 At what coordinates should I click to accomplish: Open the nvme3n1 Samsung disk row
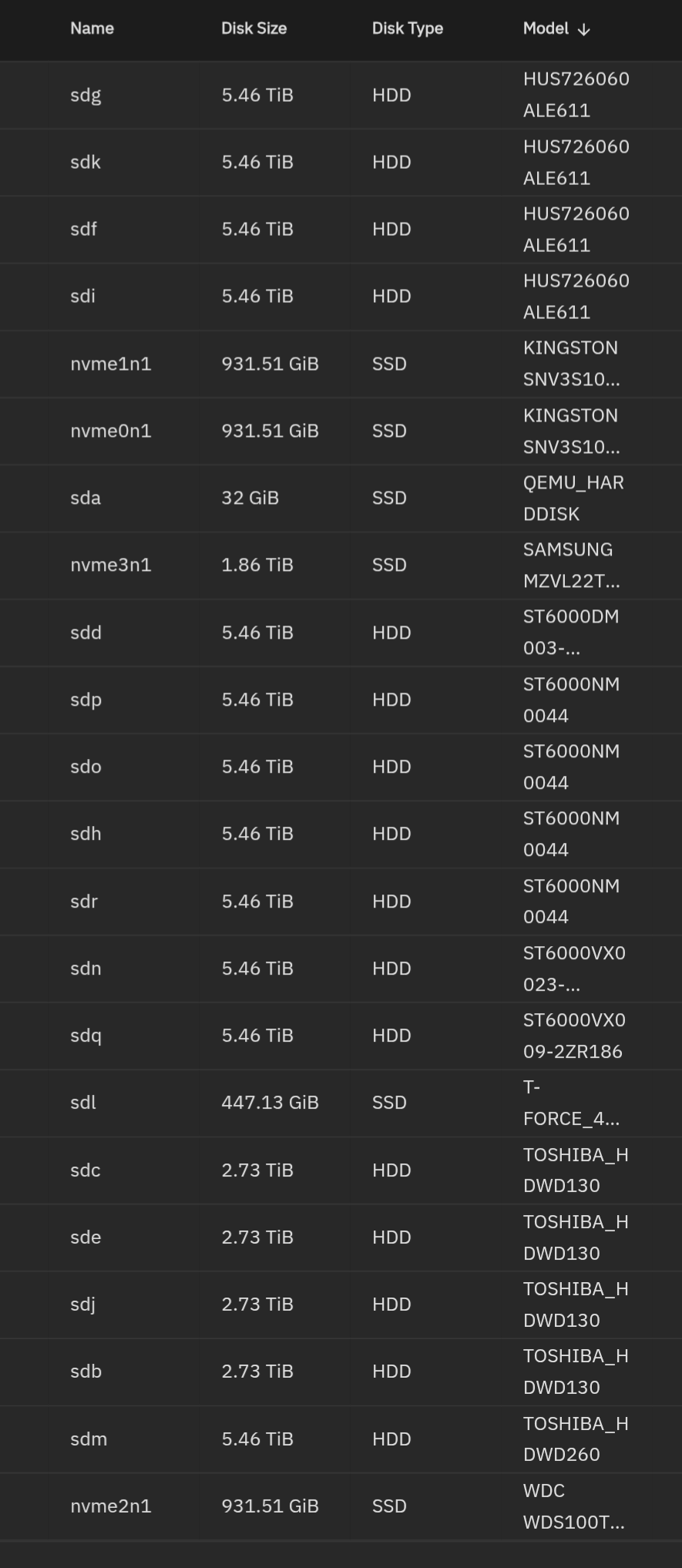coord(110,565)
